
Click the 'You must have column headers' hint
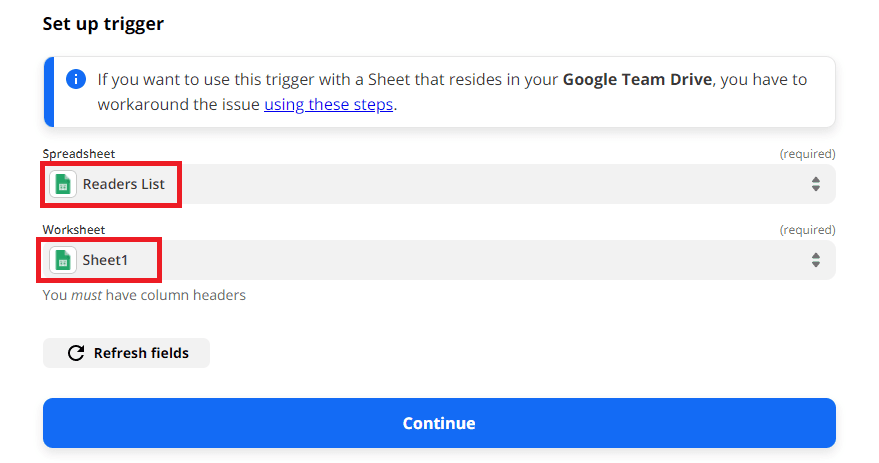tap(144, 295)
